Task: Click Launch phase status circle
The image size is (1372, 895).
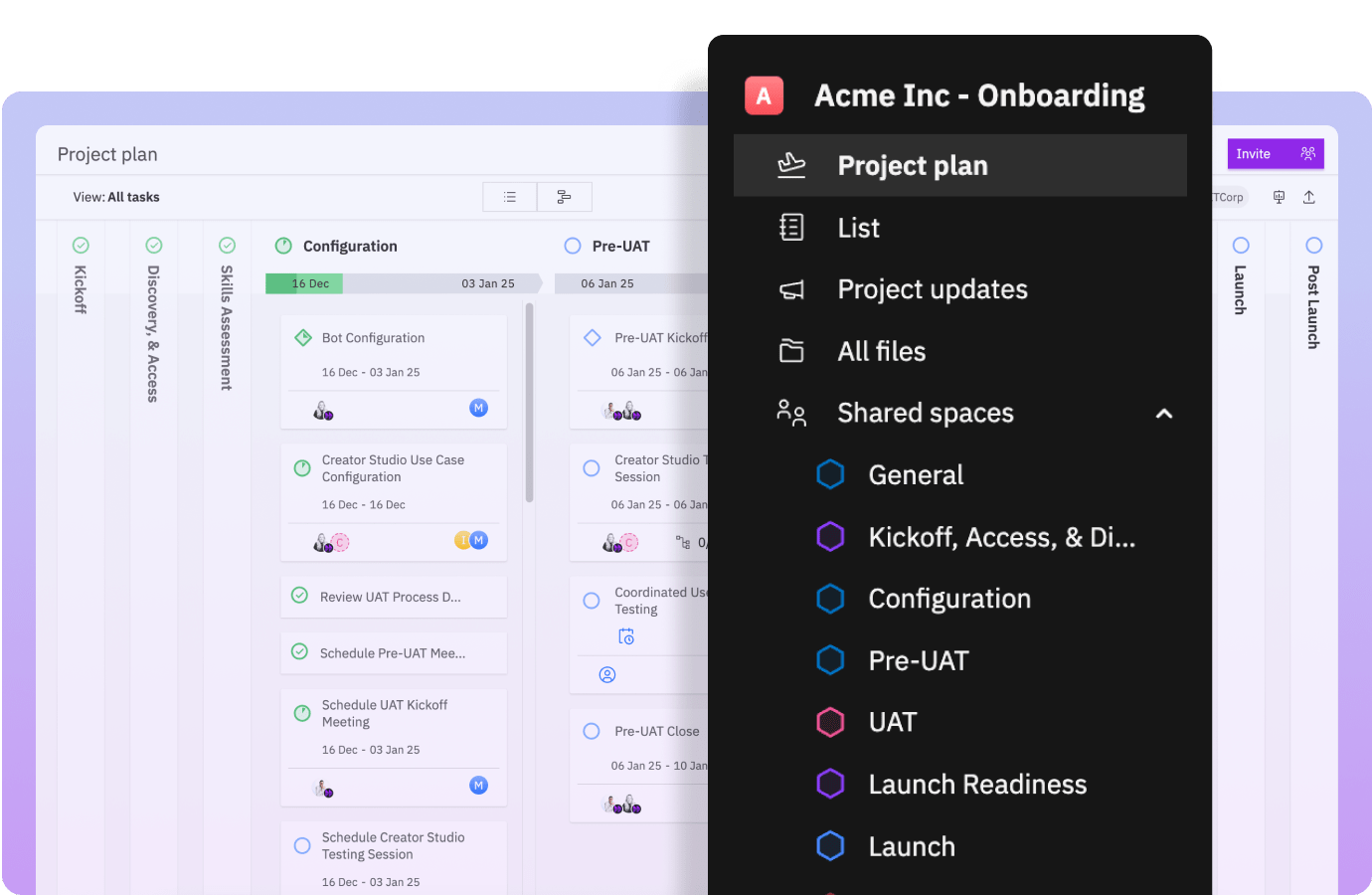Action: (1241, 246)
